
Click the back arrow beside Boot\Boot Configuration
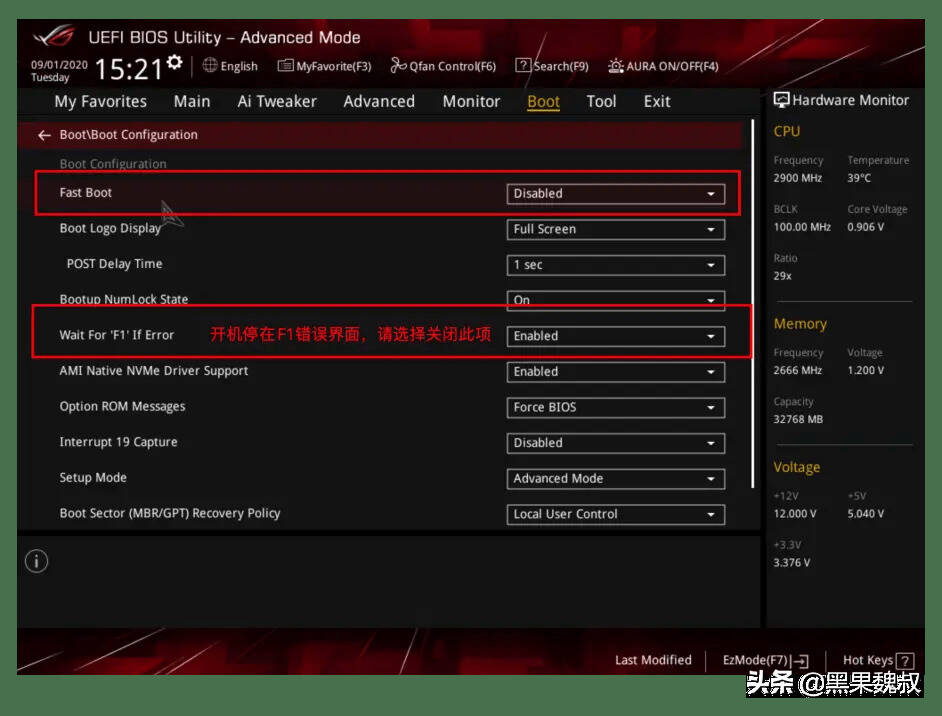pos(44,135)
